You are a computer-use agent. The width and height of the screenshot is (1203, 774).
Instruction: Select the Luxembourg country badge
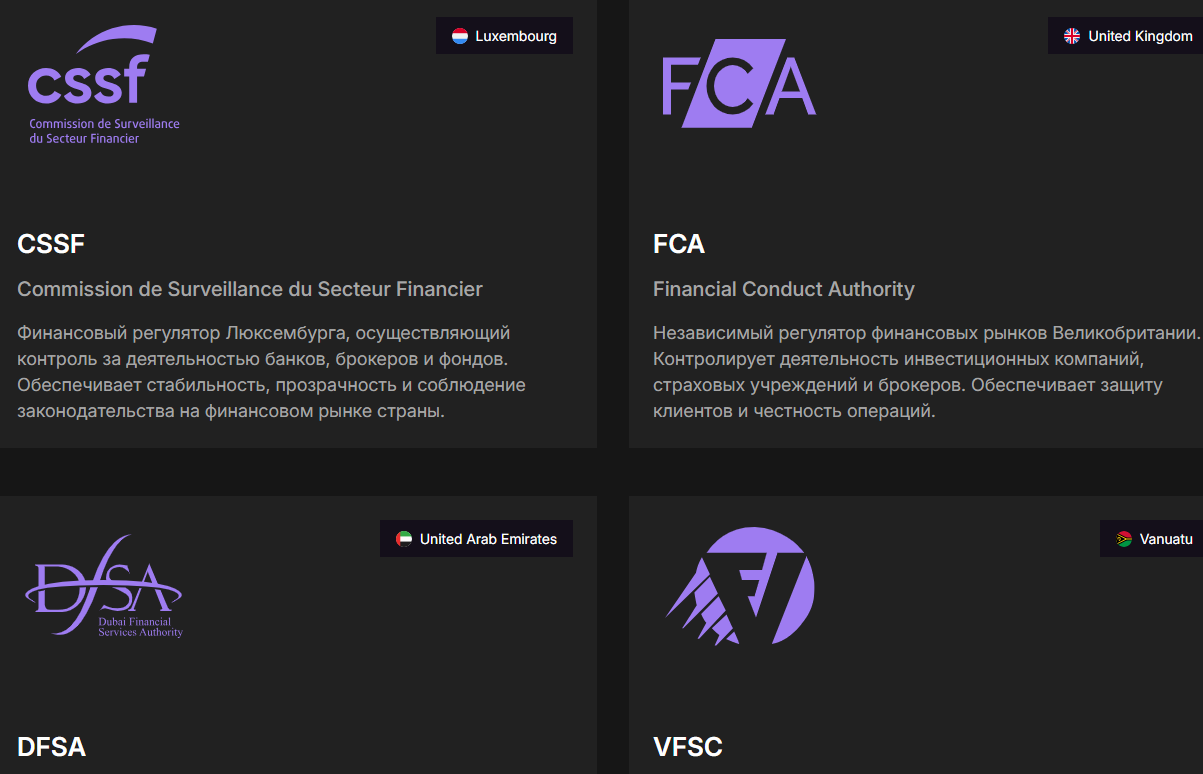click(x=504, y=36)
